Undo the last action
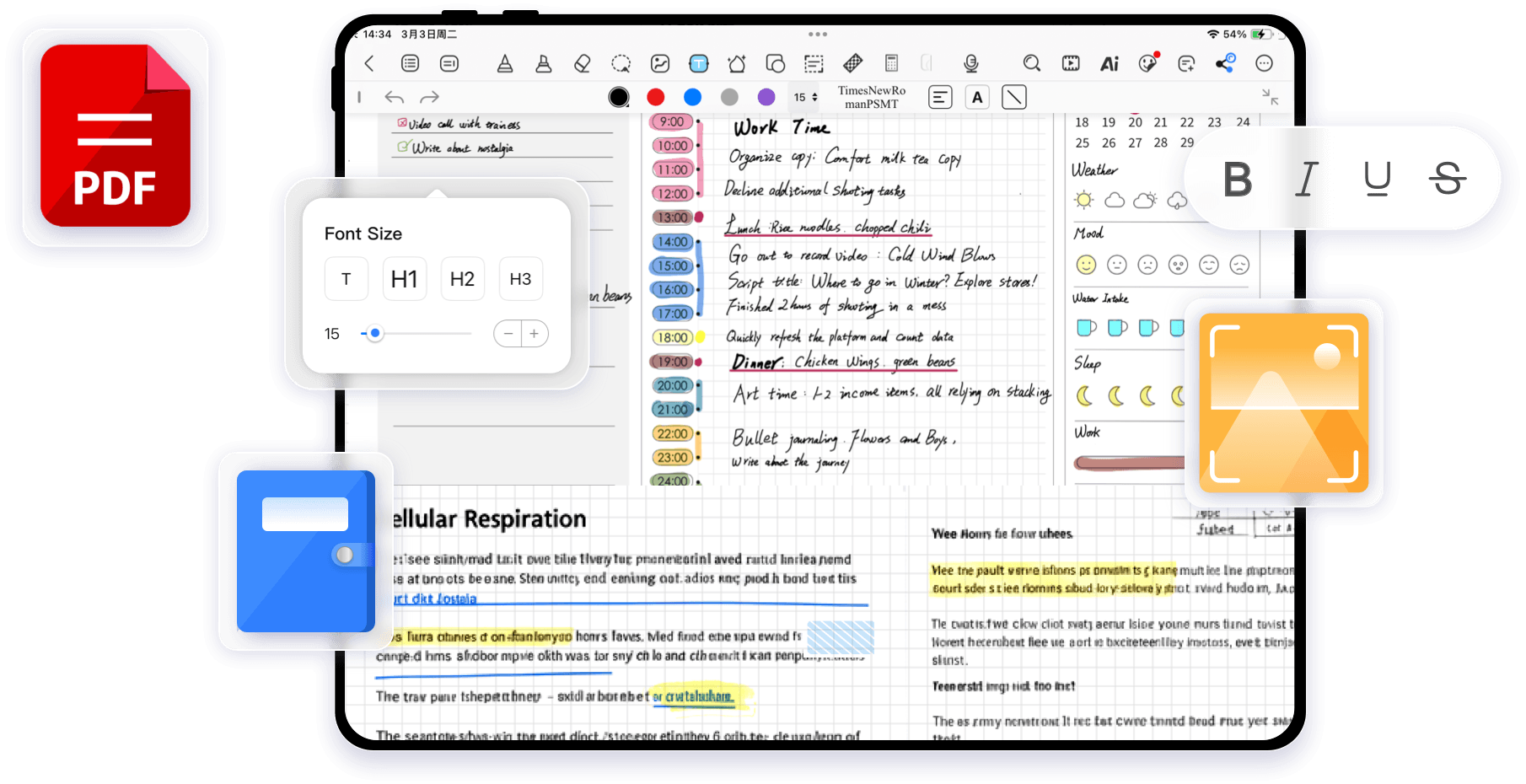The image size is (1526, 784). pyautogui.click(x=394, y=97)
